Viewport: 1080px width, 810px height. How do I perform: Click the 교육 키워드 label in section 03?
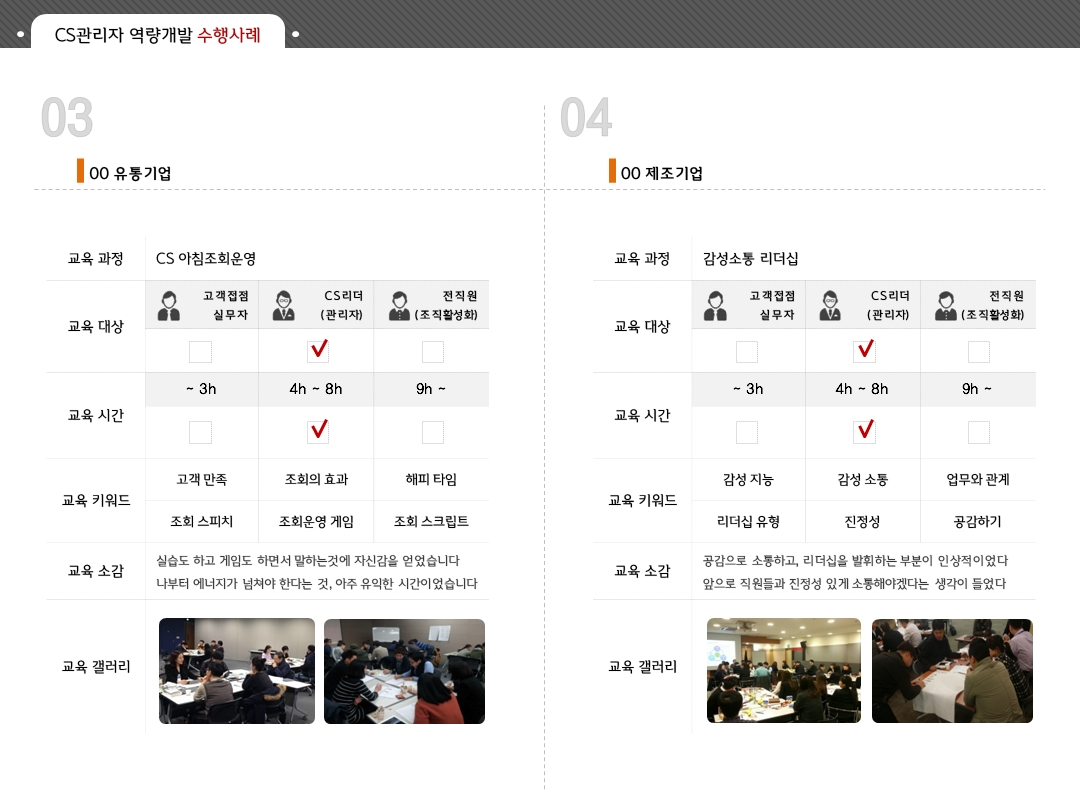coord(96,500)
